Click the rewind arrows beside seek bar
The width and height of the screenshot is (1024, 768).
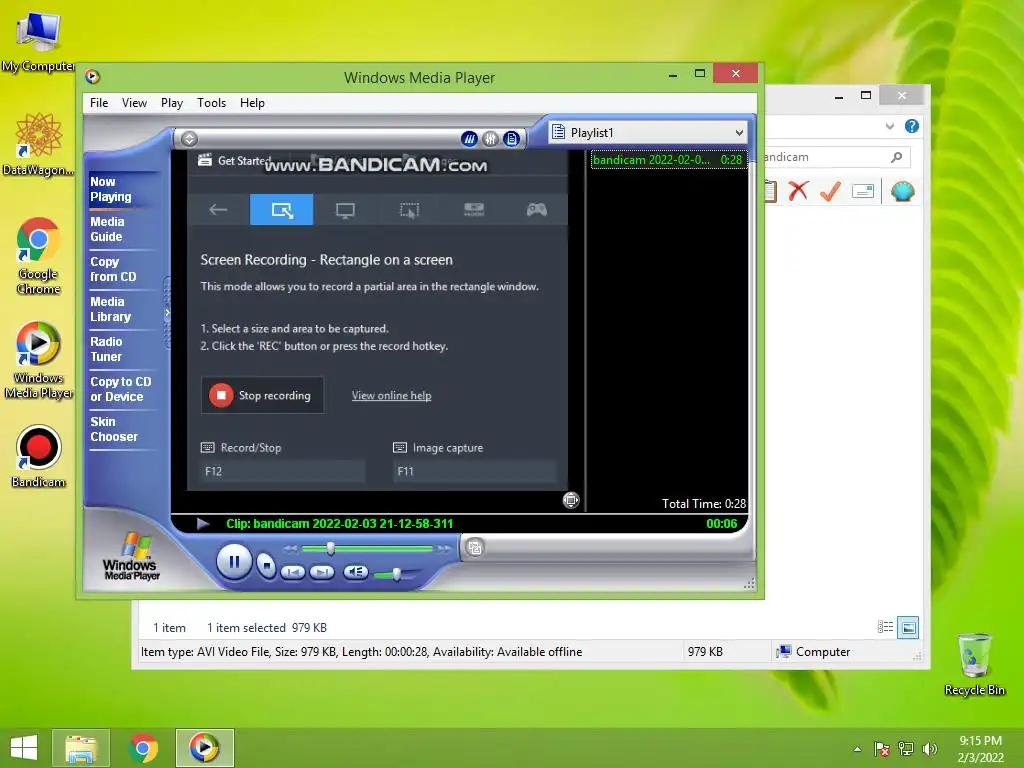(x=291, y=549)
